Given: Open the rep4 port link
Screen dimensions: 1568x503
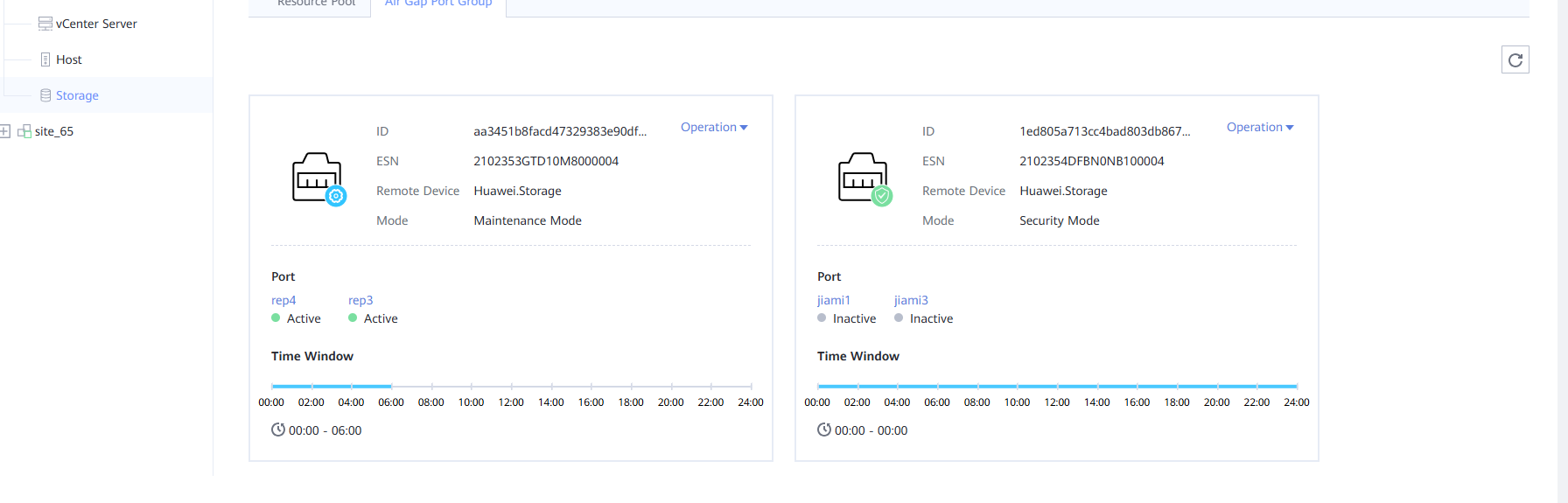Looking at the screenshot, I should coord(283,300).
